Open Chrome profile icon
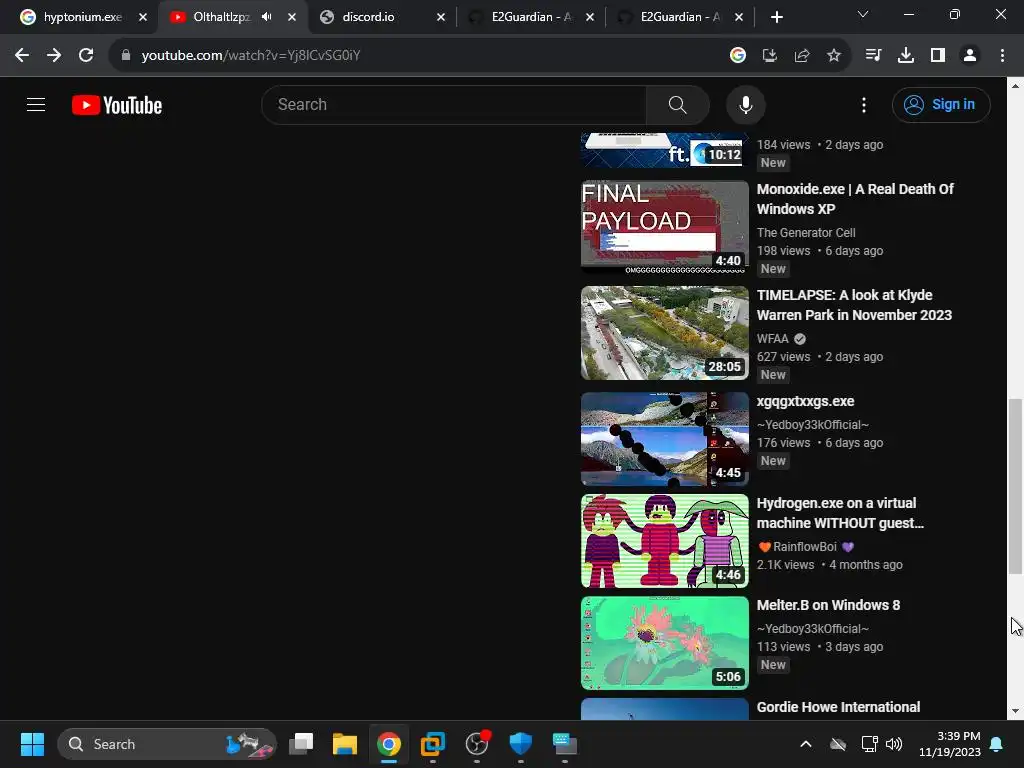Screen dimensions: 1024x768 coord(970,56)
